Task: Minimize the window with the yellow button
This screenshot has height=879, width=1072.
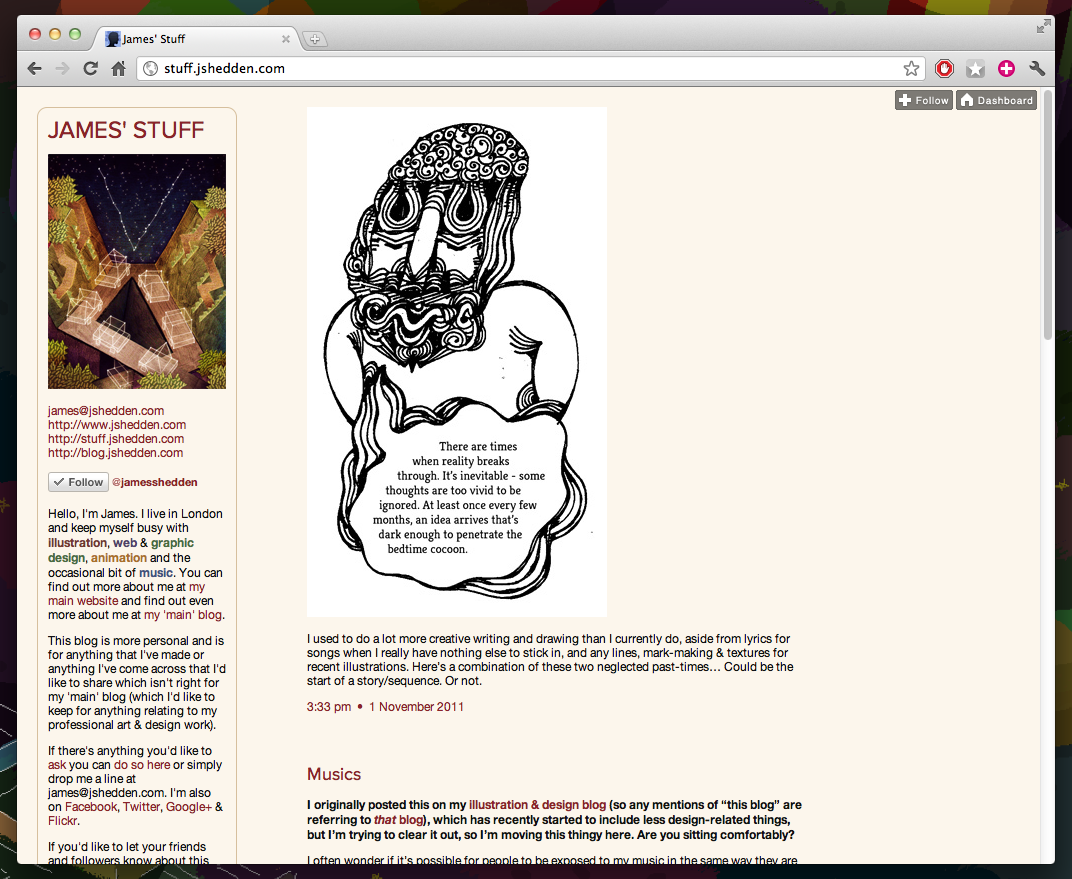Action: (x=55, y=34)
